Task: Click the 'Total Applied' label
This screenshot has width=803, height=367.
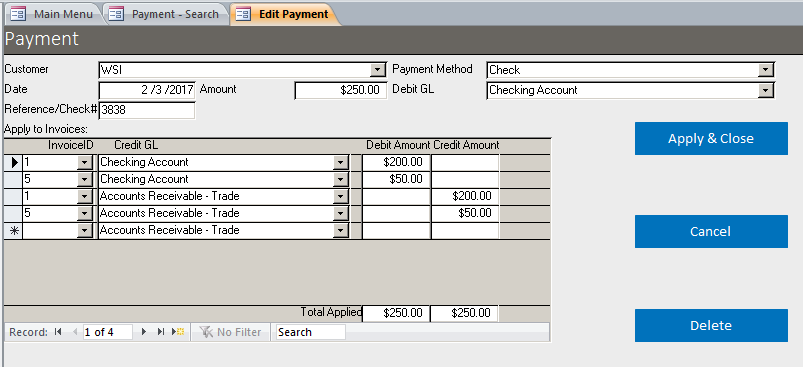Action: click(x=331, y=312)
